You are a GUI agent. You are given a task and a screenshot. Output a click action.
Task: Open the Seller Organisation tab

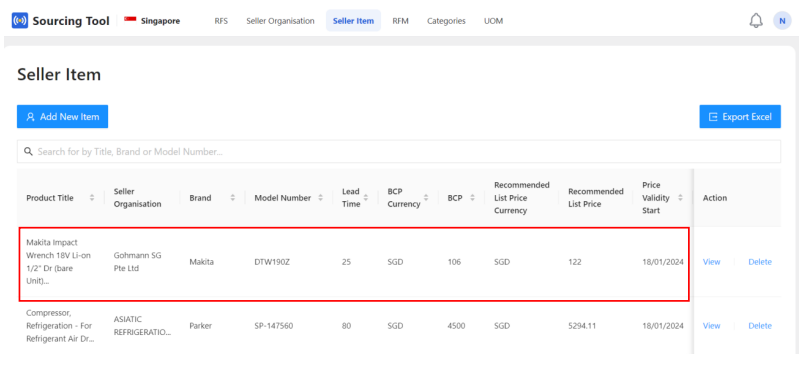tap(280, 21)
